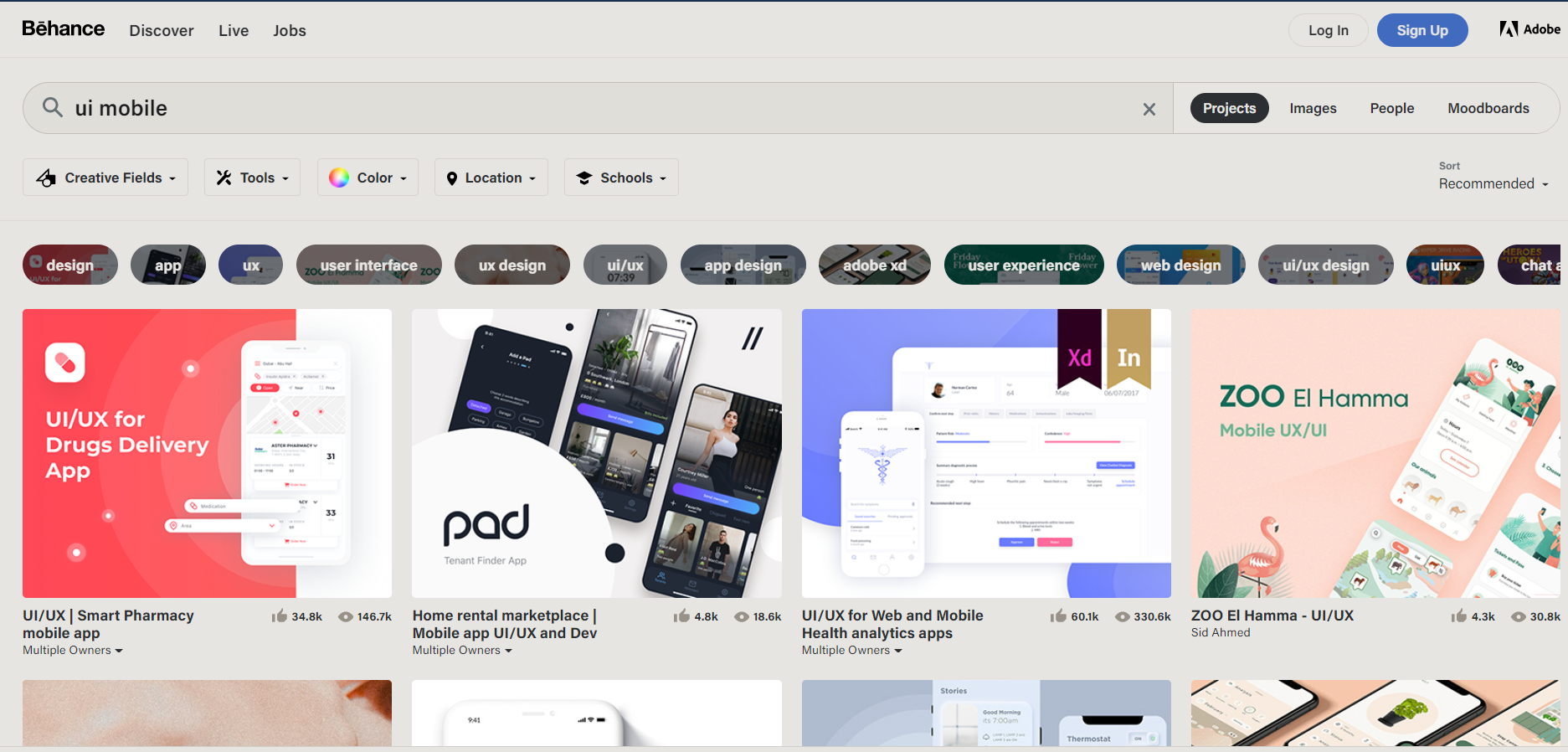1568x752 pixels.
Task: Select the uiux tag chip
Action: click(x=1446, y=265)
